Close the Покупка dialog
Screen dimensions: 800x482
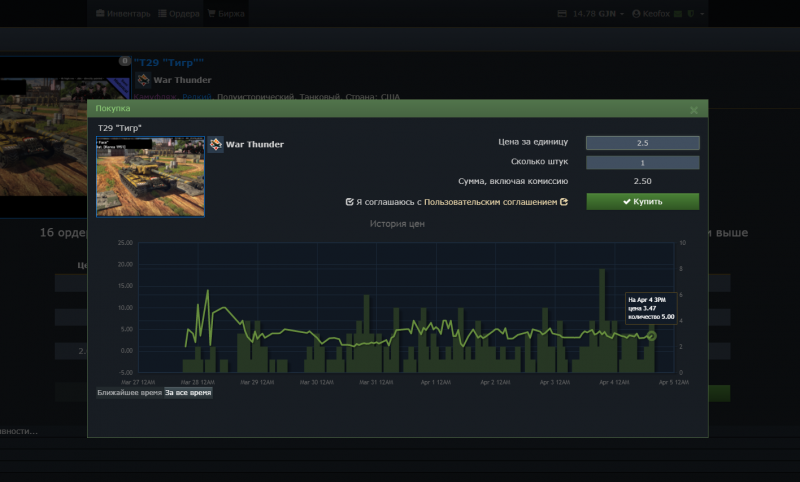point(694,110)
